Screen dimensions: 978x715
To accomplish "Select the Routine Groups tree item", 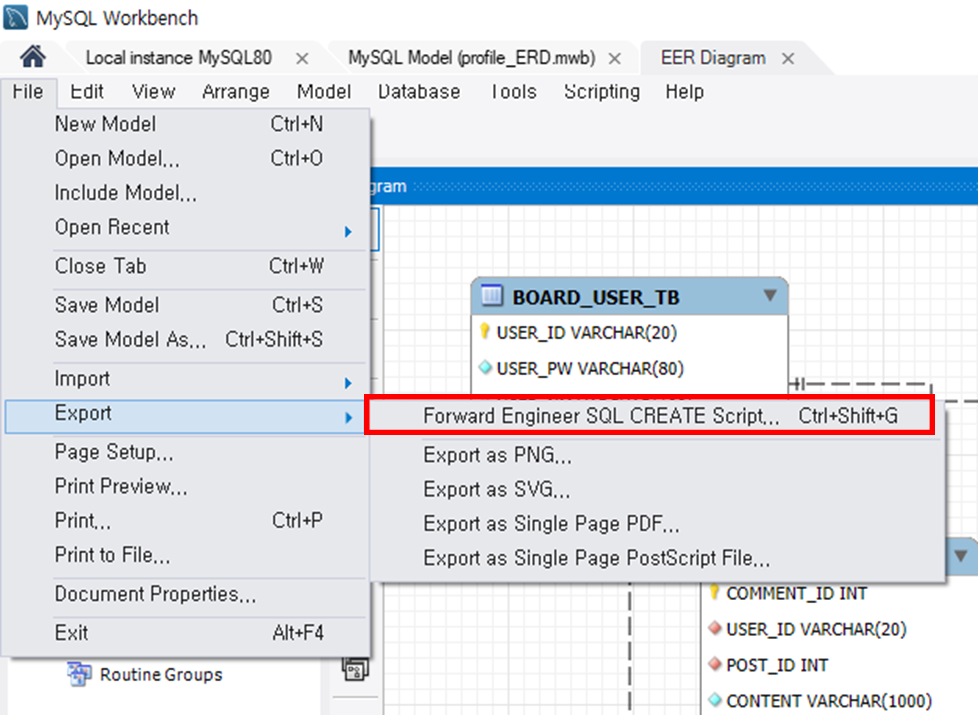I will [161, 675].
